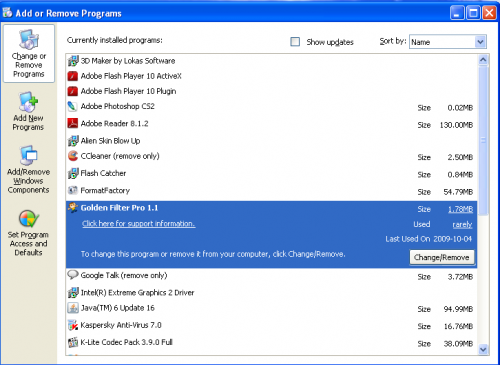
Task: Enable the Show updates checkbox
Action: (x=295, y=42)
